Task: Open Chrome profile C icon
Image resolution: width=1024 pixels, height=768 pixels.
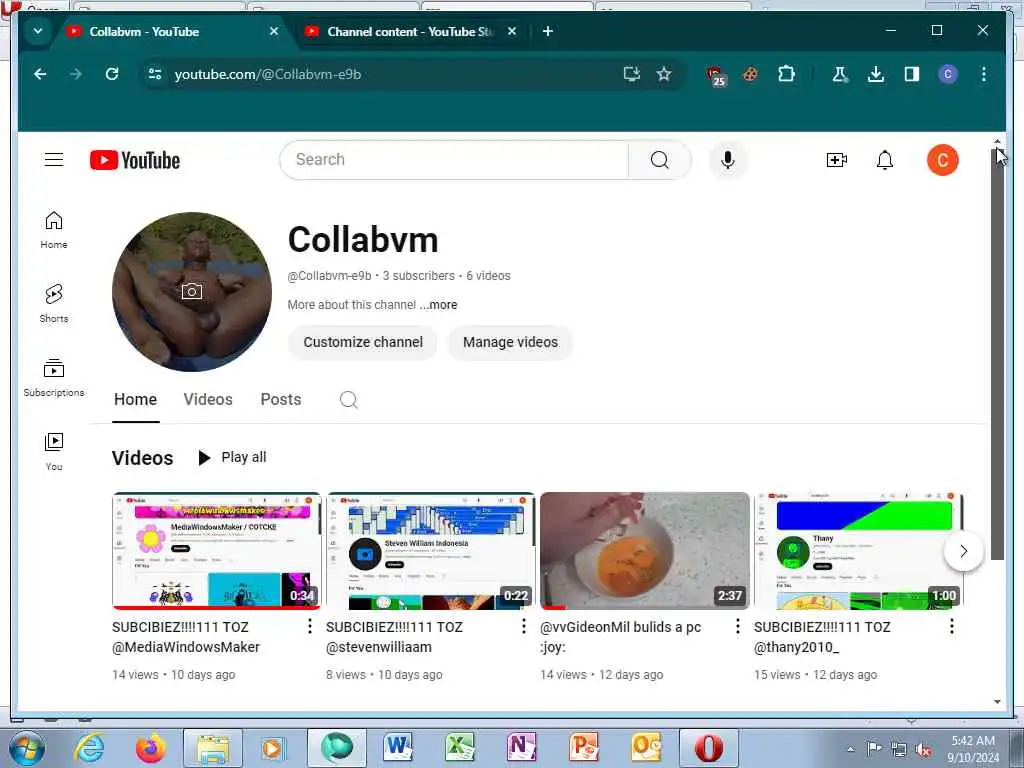Action: tap(948, 74)
